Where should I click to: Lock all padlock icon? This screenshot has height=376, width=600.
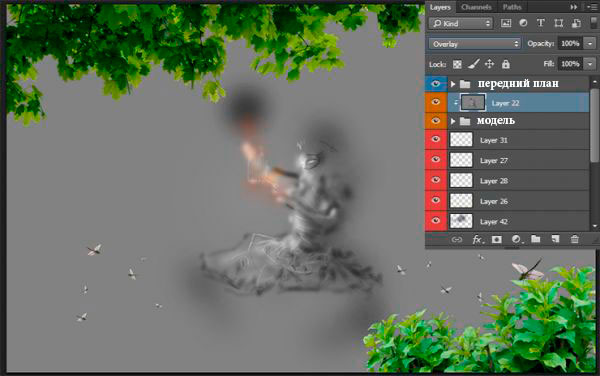505,64
